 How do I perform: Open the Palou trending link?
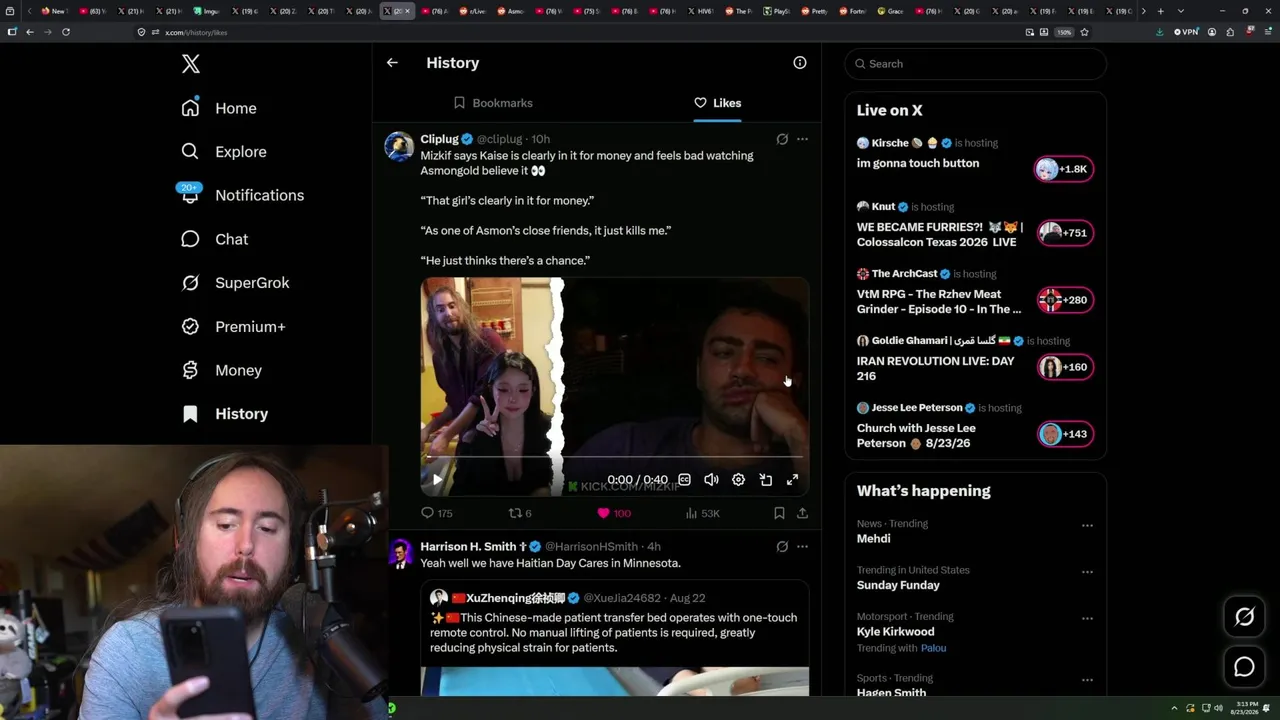933,648
